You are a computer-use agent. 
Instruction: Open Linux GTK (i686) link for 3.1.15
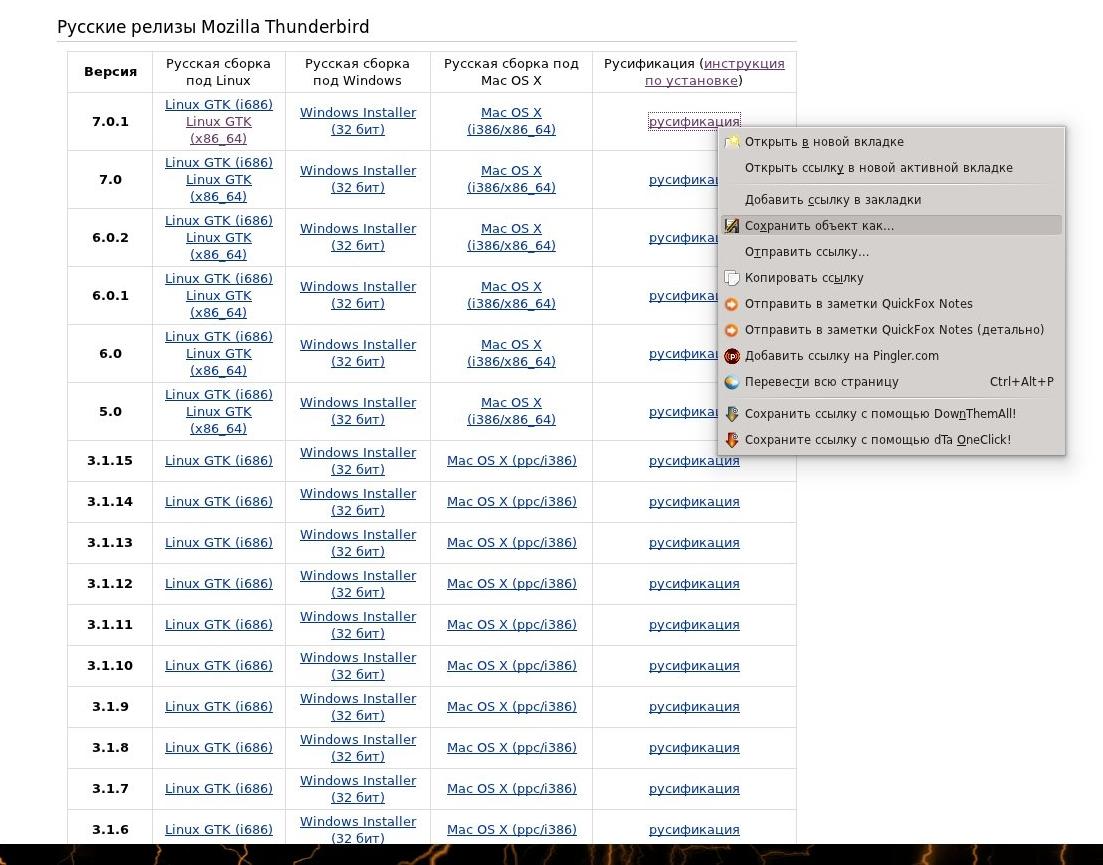click(219, 461)
